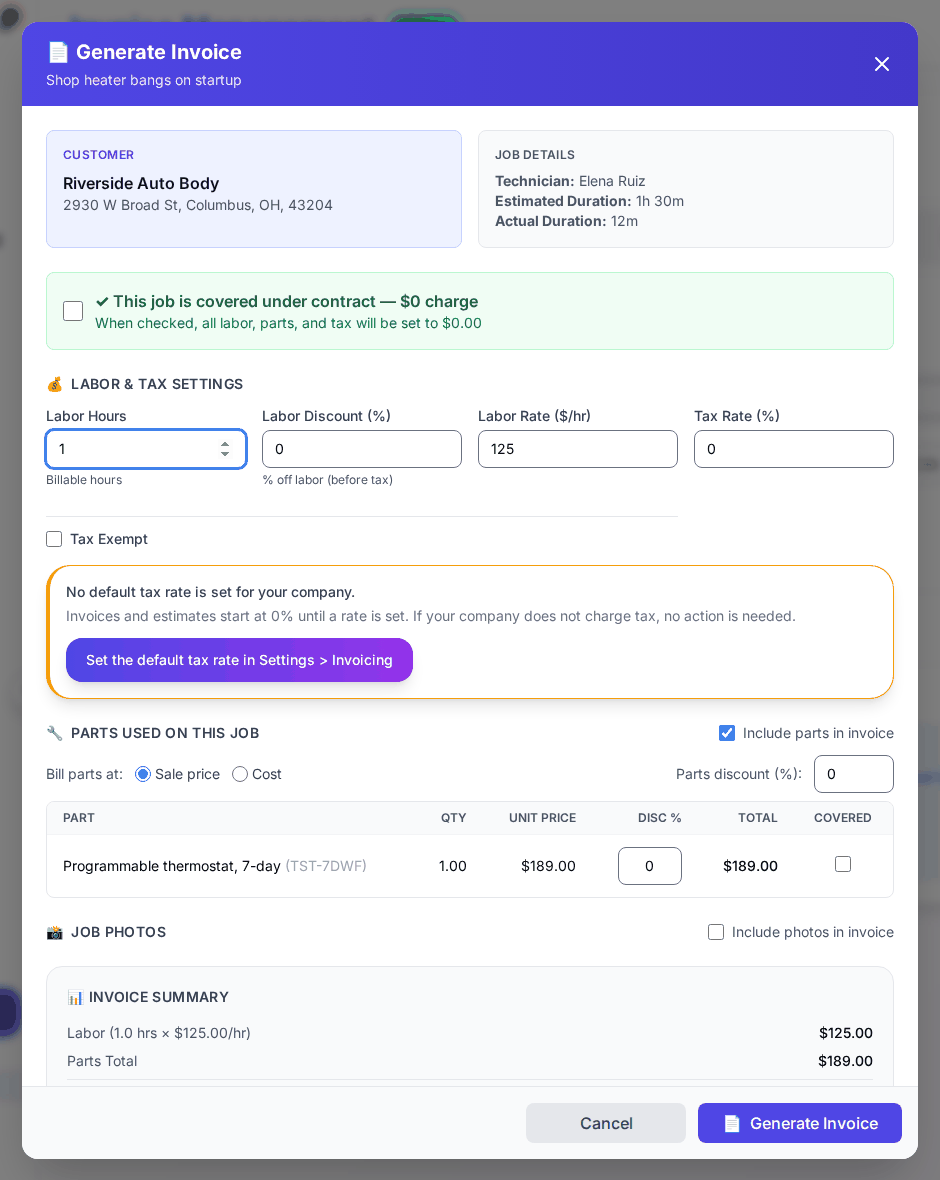Click the Cancel button
Screen dimensions: 940x1180
point(606,1124)
